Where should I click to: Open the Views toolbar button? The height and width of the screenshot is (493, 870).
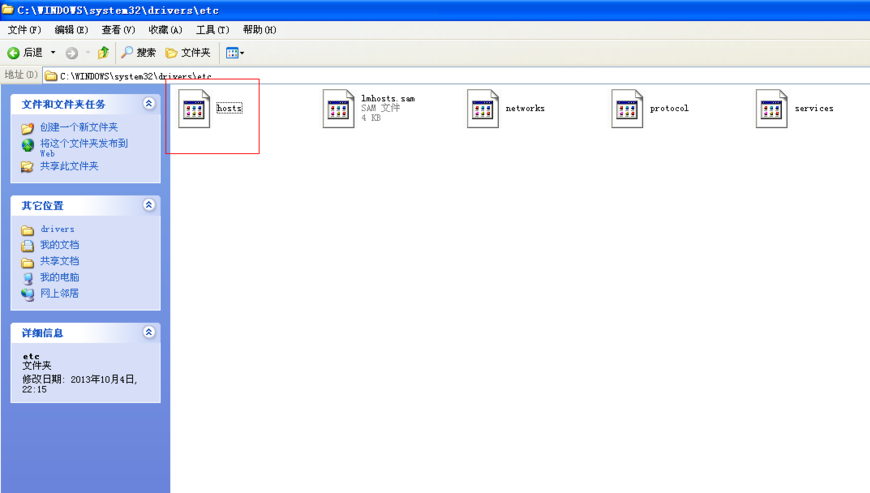tap(235, 53)
